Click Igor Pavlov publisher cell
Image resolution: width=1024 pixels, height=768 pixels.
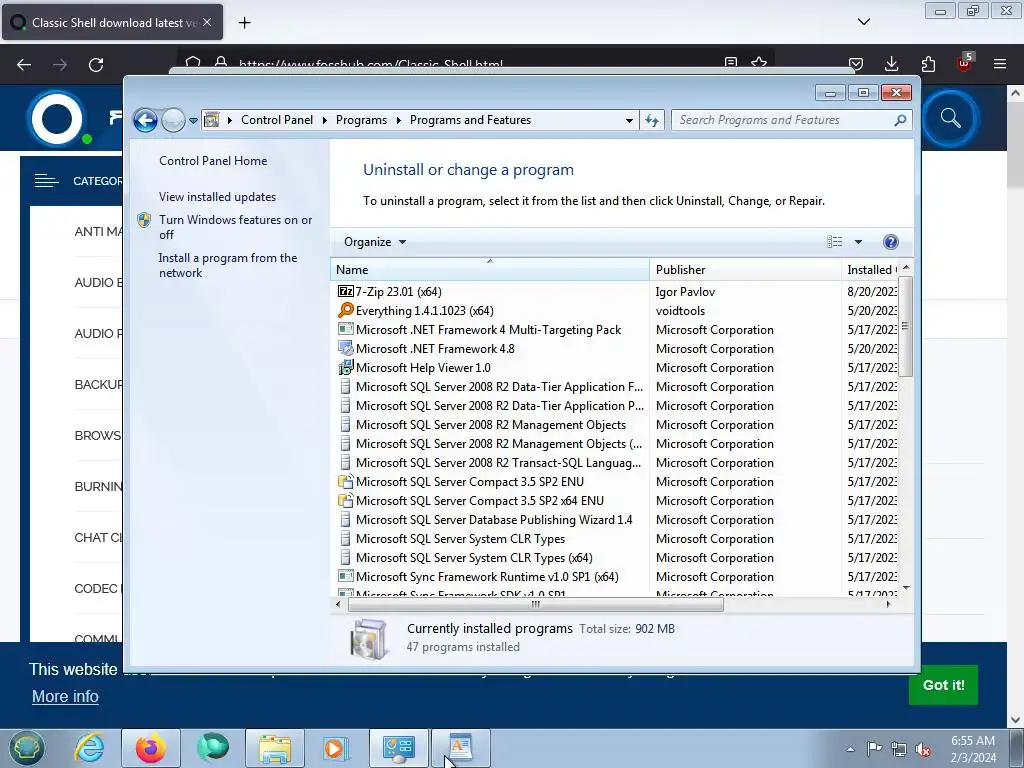click(x=685, y=292)
